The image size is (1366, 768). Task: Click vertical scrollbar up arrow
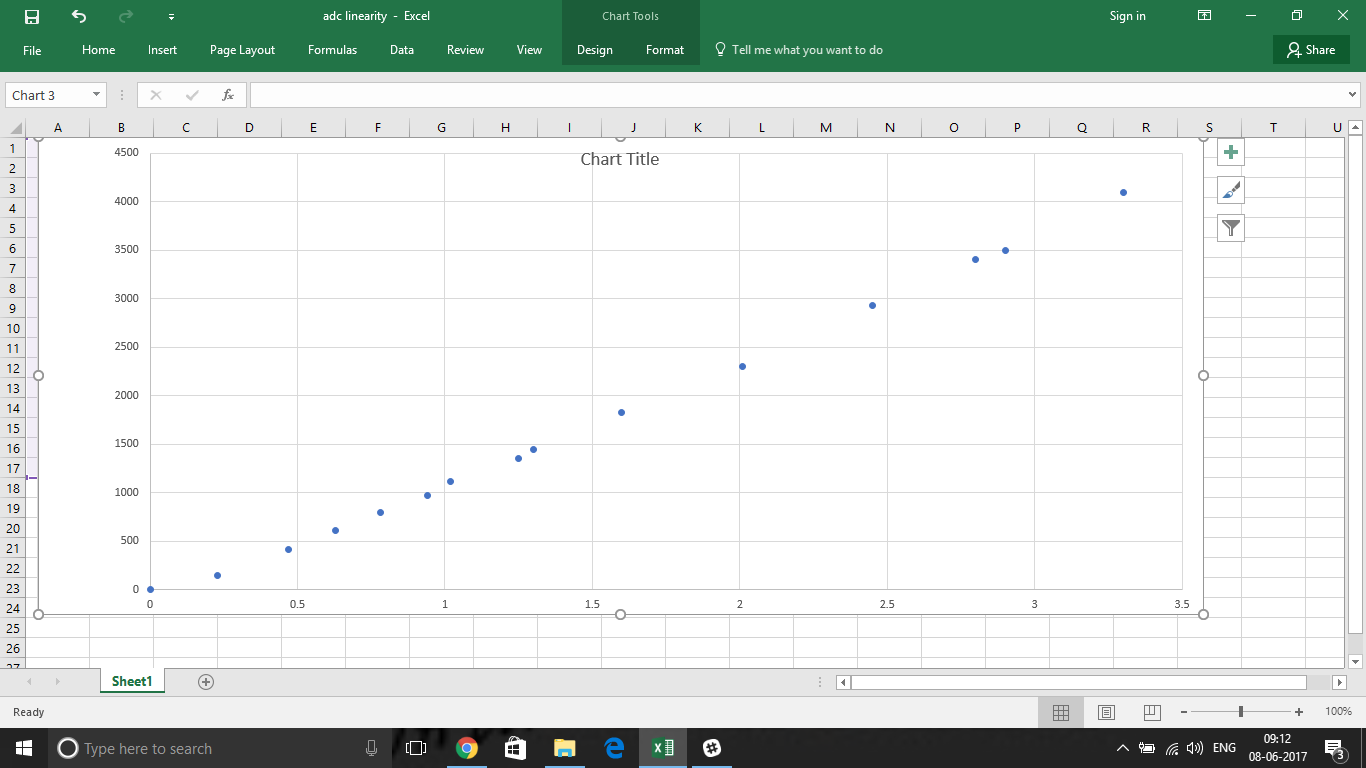tap(1355, 127)
